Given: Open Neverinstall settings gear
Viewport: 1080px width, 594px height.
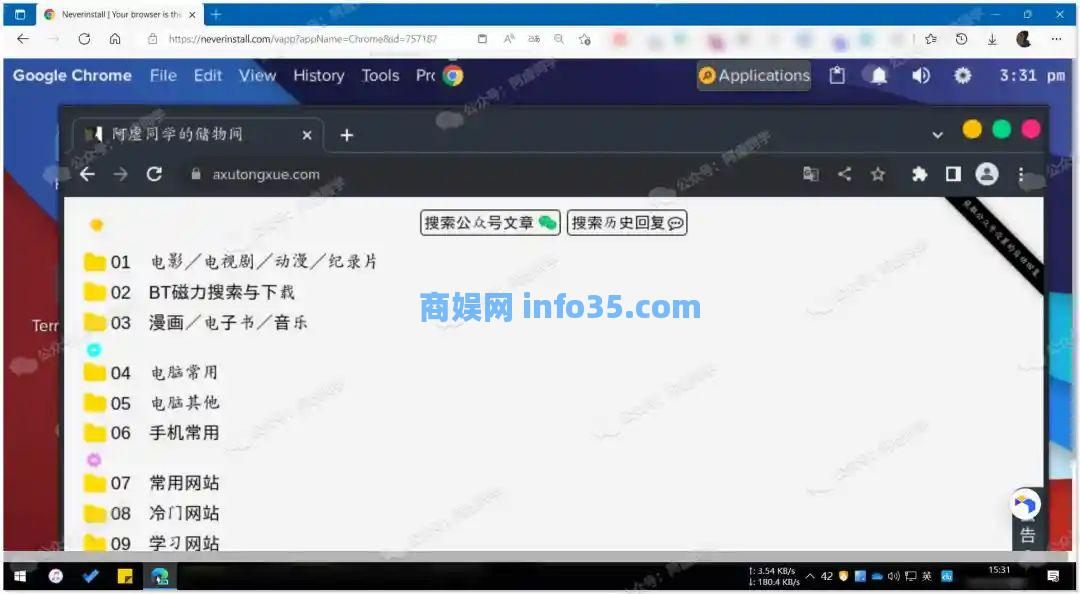Looking at the screenshot, I should coord(963,76).
